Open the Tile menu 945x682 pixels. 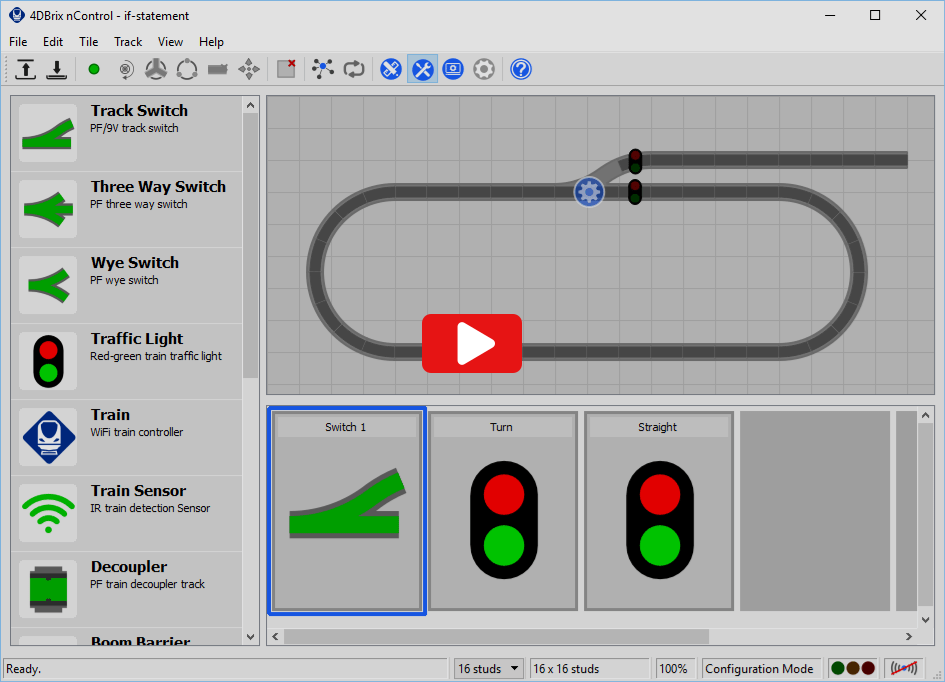tap(89, 42)
